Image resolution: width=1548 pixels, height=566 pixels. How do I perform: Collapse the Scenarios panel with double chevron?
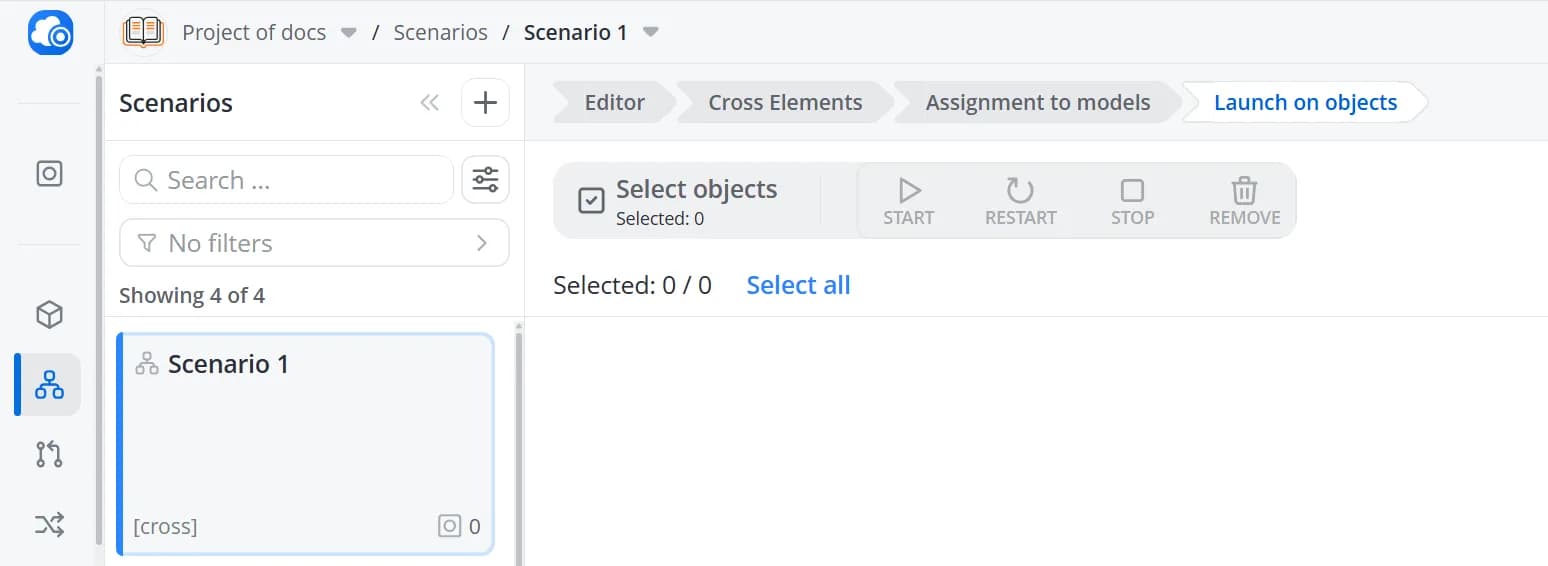point(430,102)
